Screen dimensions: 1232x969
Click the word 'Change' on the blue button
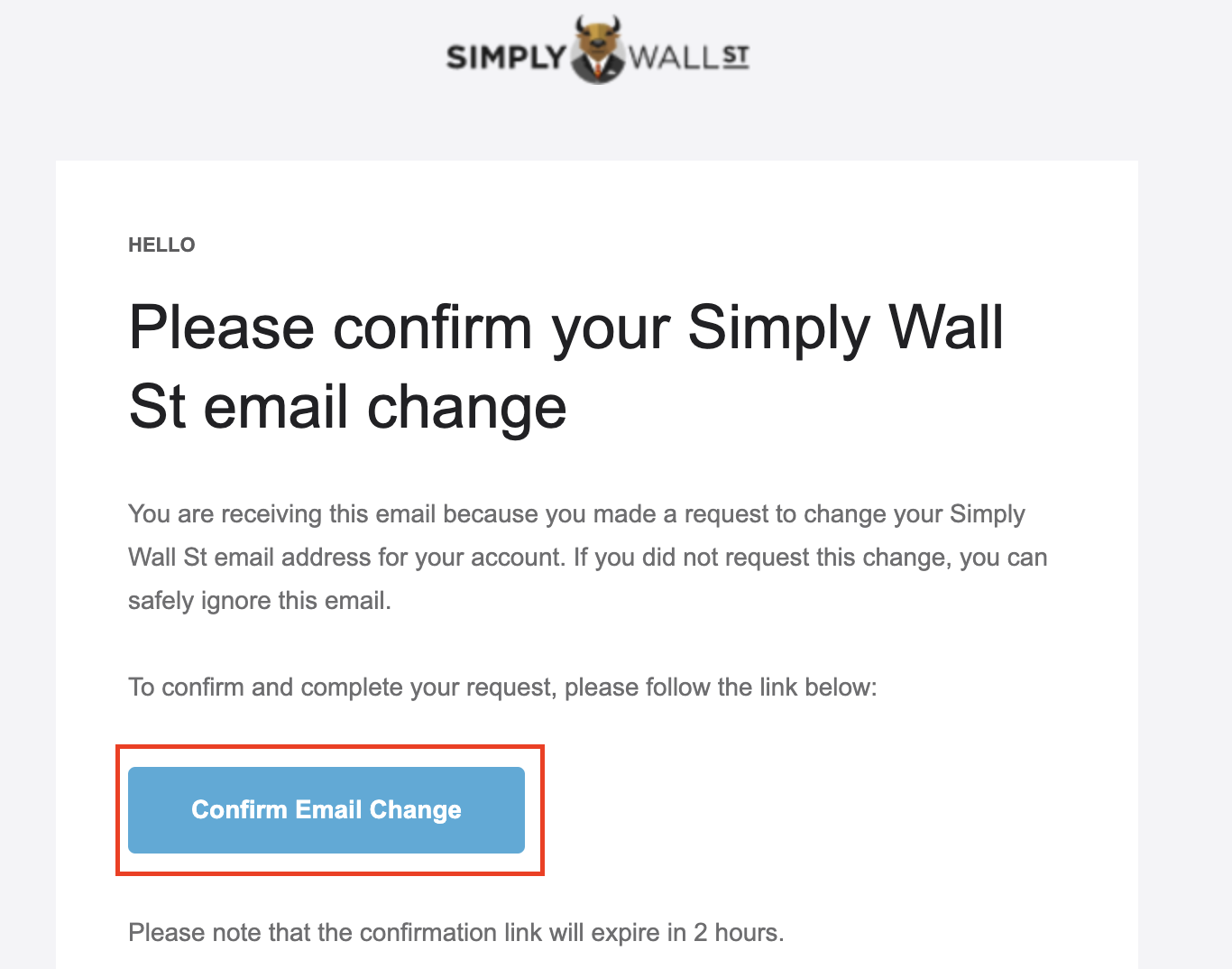(415, 810)
